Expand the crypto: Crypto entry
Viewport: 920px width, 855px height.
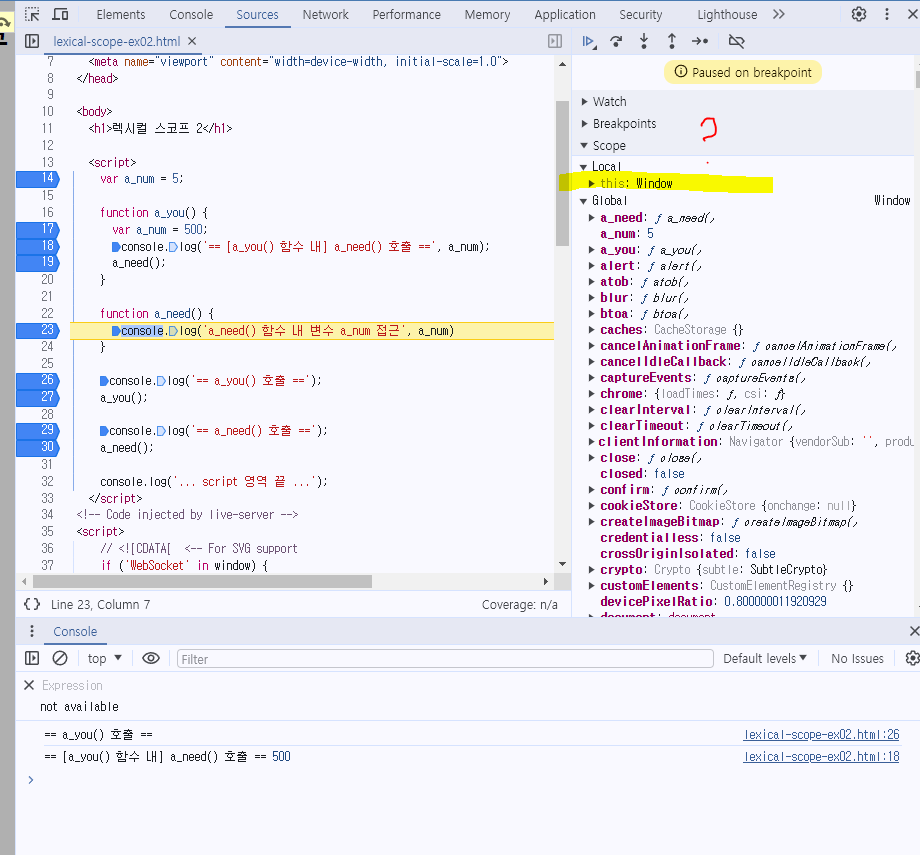tap(592, 569)
